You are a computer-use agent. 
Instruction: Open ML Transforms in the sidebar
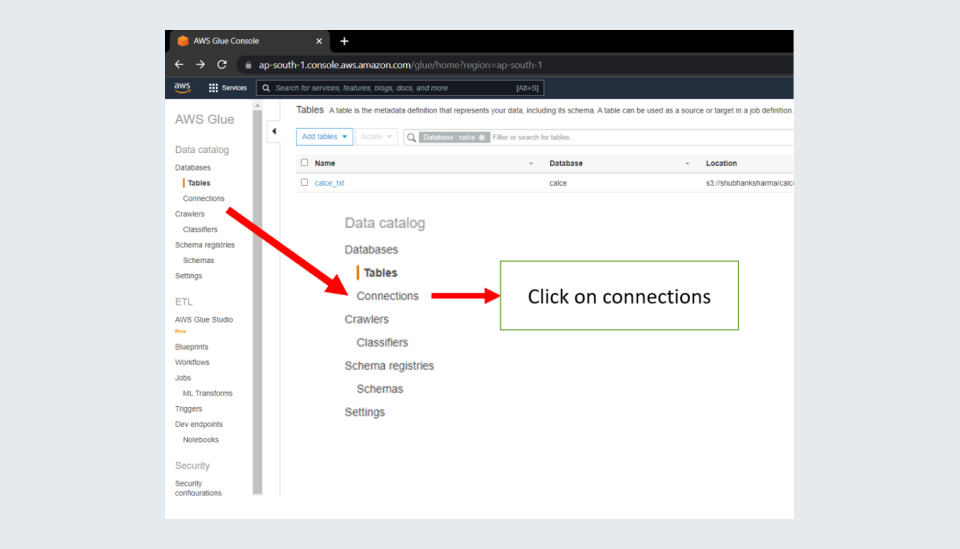coord(208,394)
